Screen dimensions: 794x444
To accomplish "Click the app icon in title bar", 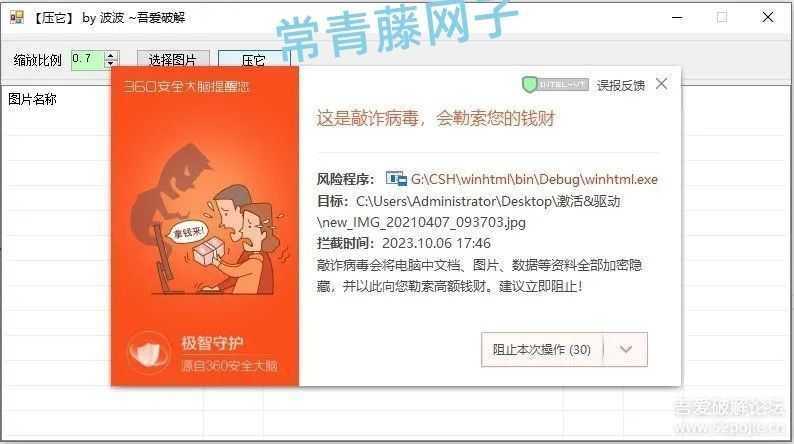I will tap(17, 18).
